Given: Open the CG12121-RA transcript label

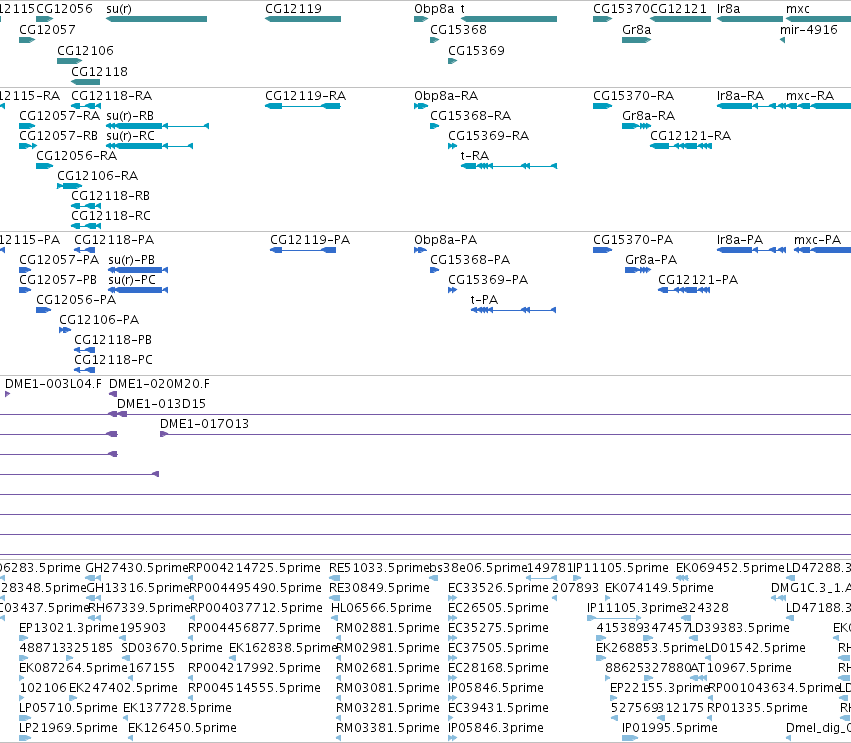Looking at the screenshot, I should click(690, 136).
